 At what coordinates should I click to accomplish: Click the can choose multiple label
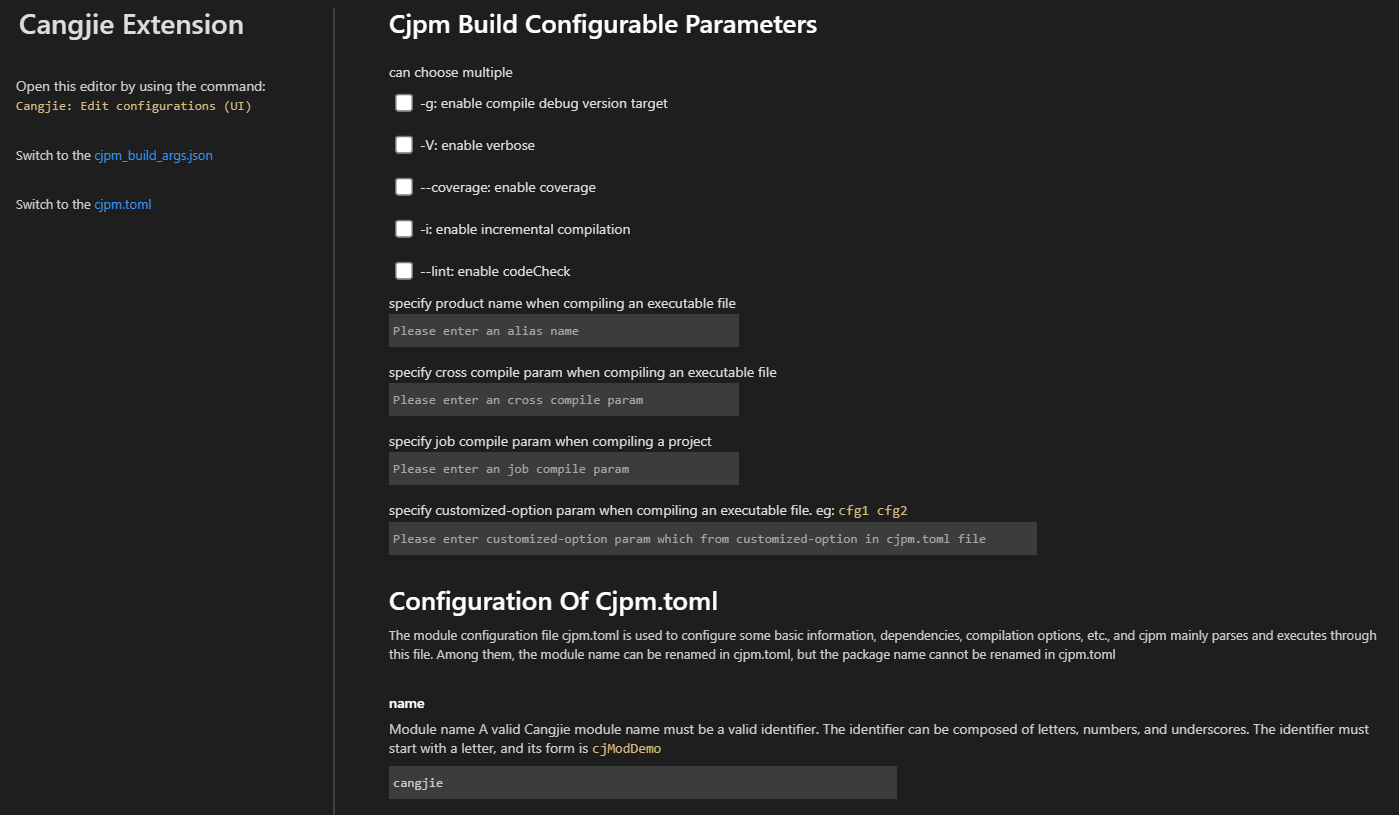coord(450,72)
